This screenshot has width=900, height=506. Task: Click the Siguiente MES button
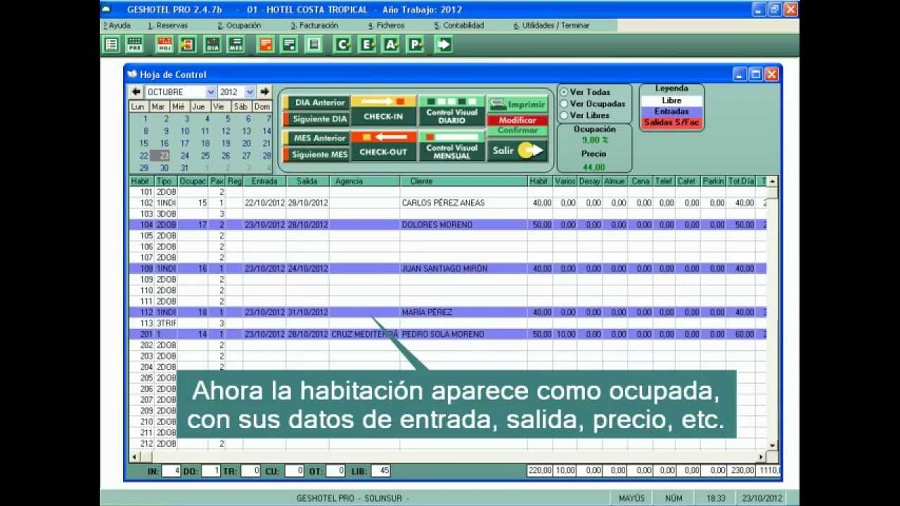[316, 154]
